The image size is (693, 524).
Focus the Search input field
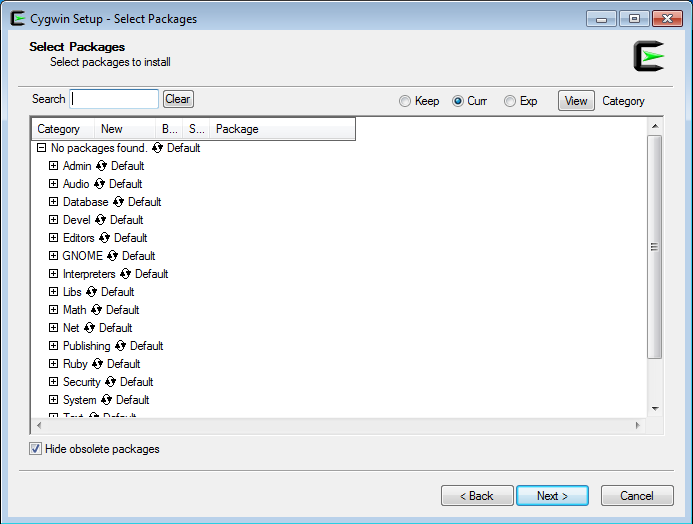pos(114,99)
